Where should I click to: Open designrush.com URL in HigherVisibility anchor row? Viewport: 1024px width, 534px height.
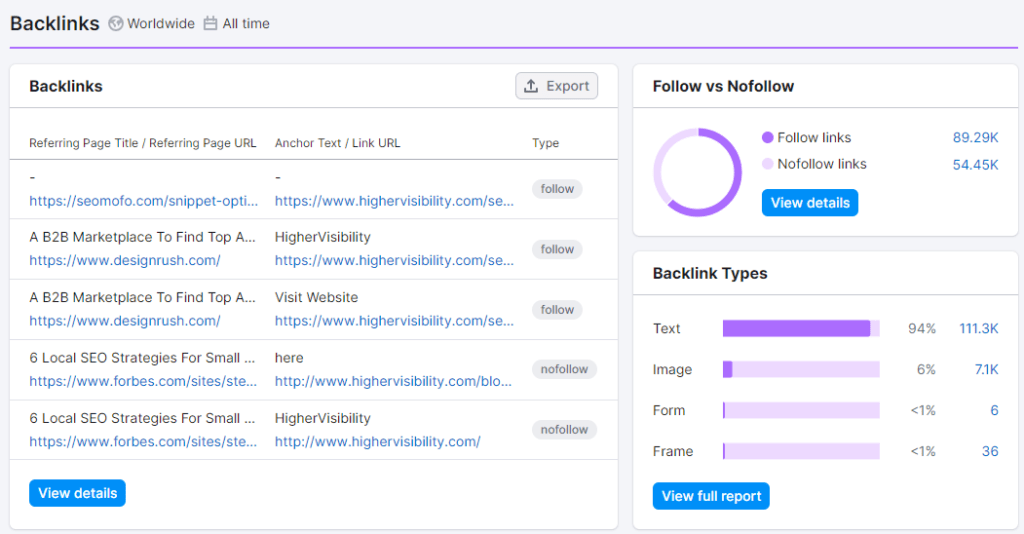(x=125, y=260)
